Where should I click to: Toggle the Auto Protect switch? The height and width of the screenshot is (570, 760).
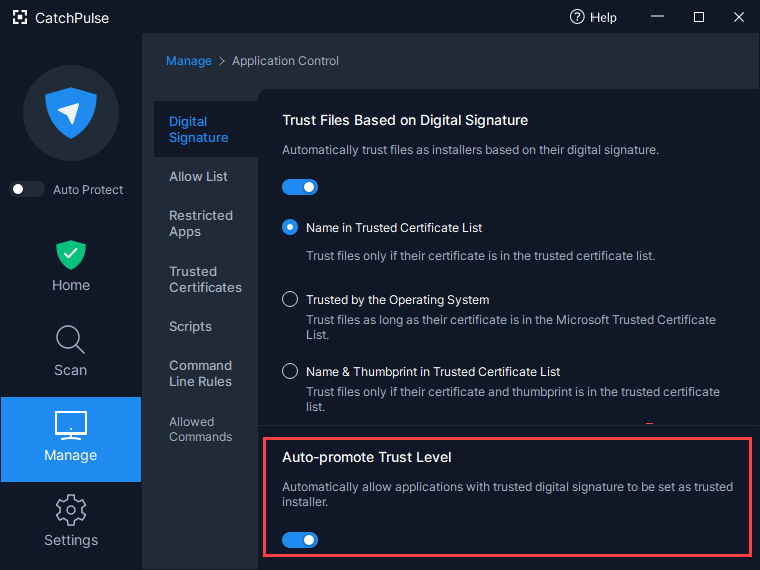(27, 189)
